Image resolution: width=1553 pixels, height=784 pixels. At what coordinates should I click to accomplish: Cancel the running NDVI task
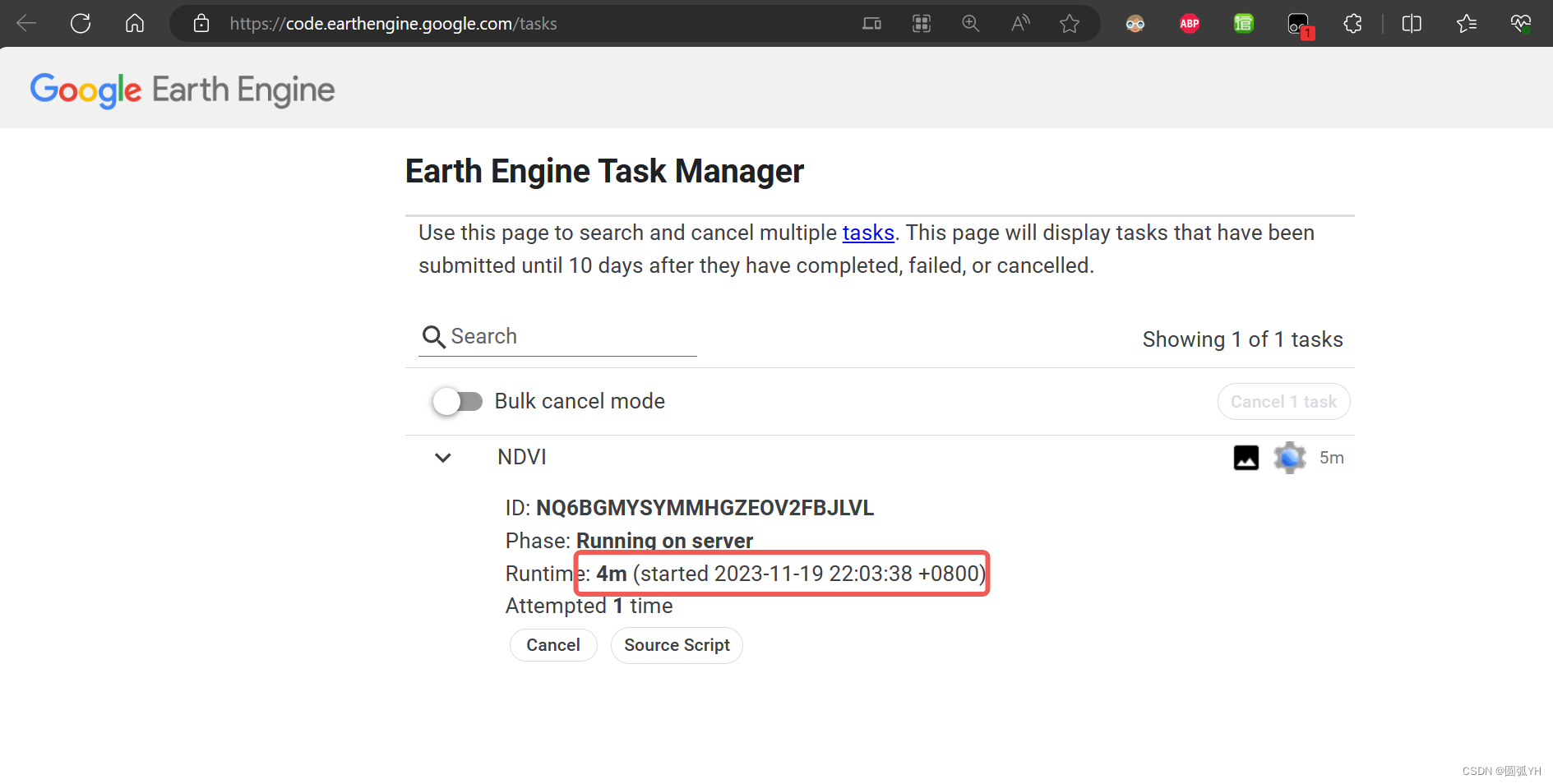(552, 645)
